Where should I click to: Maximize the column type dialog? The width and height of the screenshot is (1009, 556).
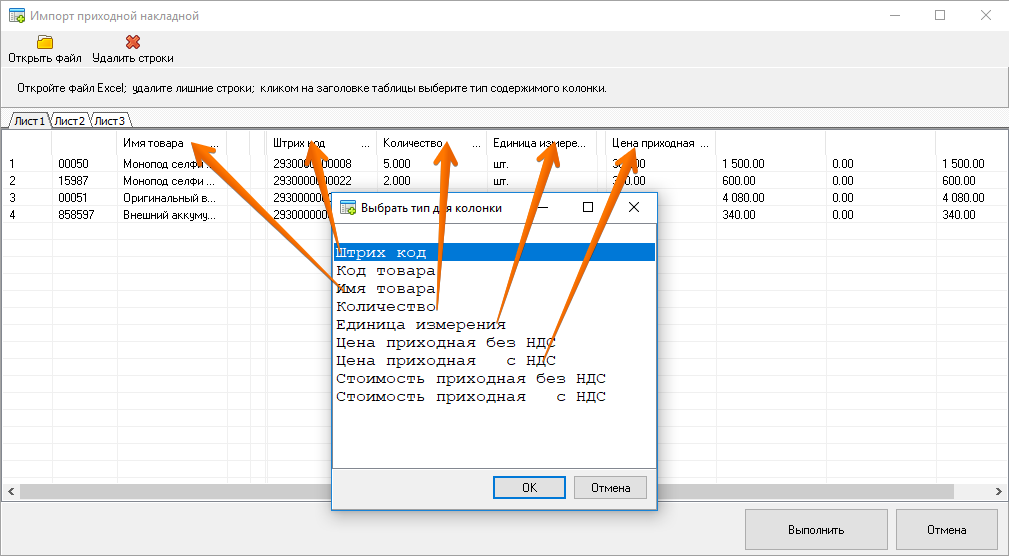(588, 207)
